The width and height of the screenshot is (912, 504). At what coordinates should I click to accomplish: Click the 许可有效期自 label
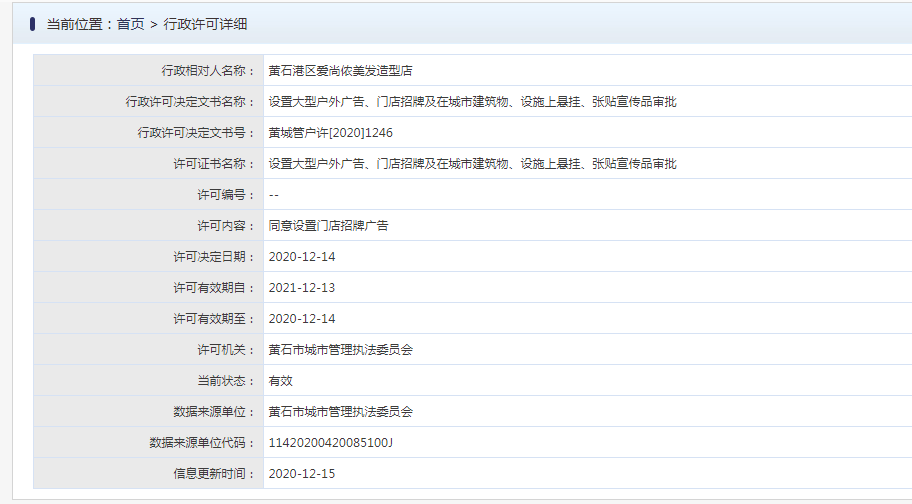(214, 288)
